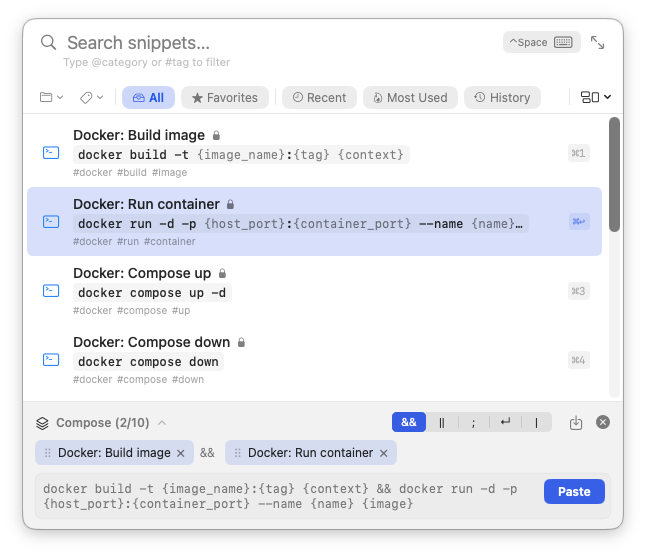646x556 pixels.
Task: Click the snippet list vertical scrollbar
Action: point(614,175)
